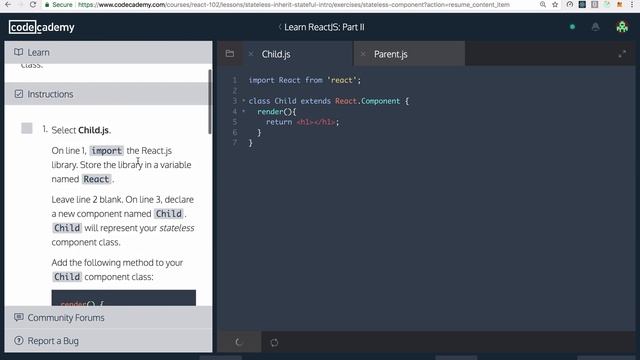Click the Instructions checklist icon
Viewport: 640px width, 360px height.
(18, 94)
